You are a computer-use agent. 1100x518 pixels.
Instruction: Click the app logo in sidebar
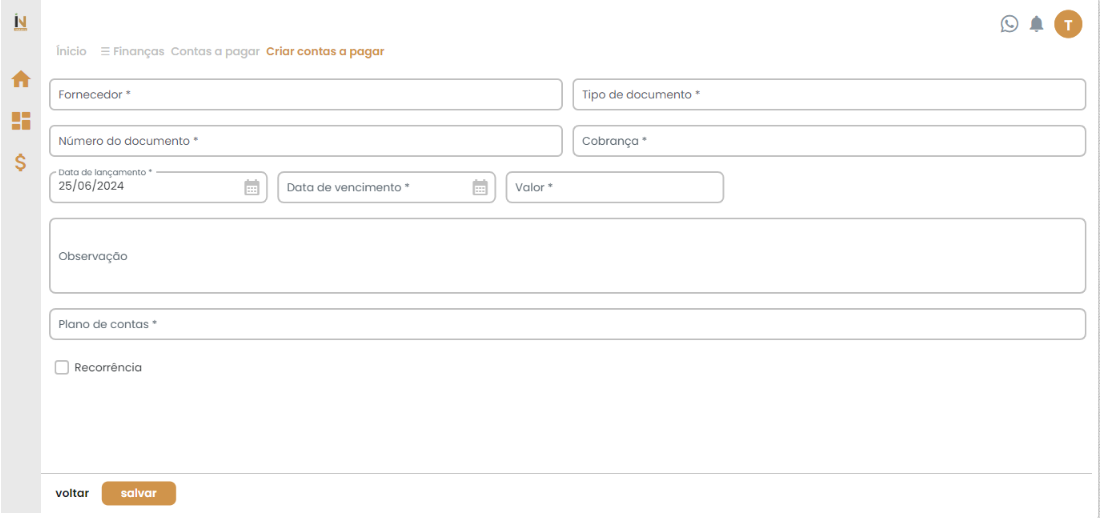click(20, 23)
